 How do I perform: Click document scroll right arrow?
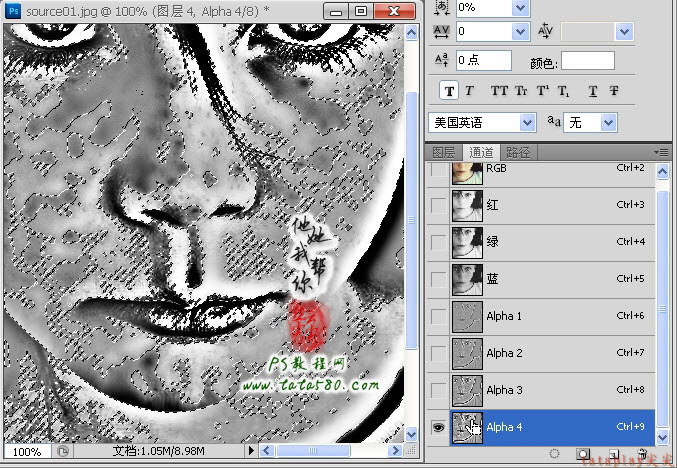coord(395,451)
